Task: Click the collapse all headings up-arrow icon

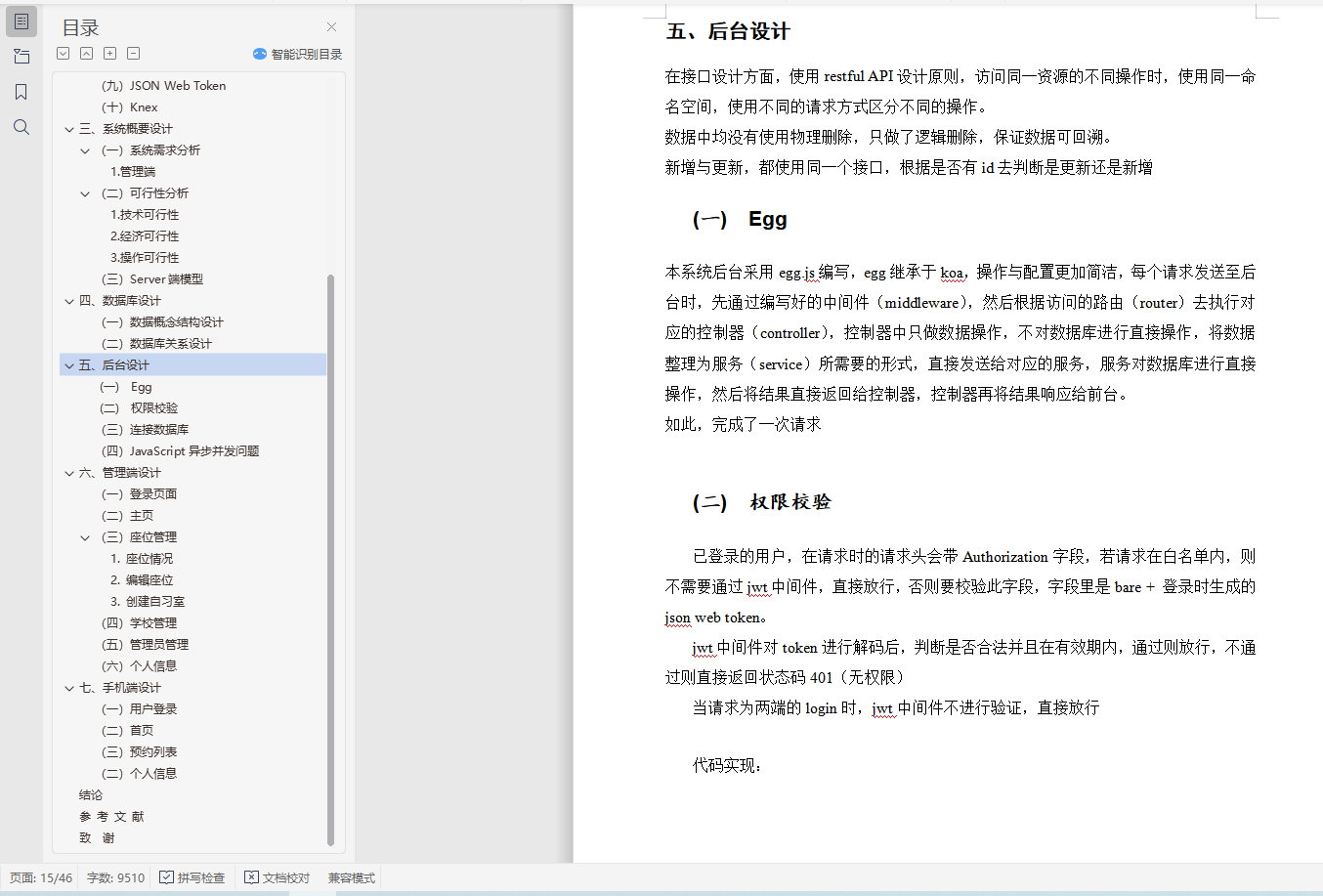Action: [x=87, y=54]
